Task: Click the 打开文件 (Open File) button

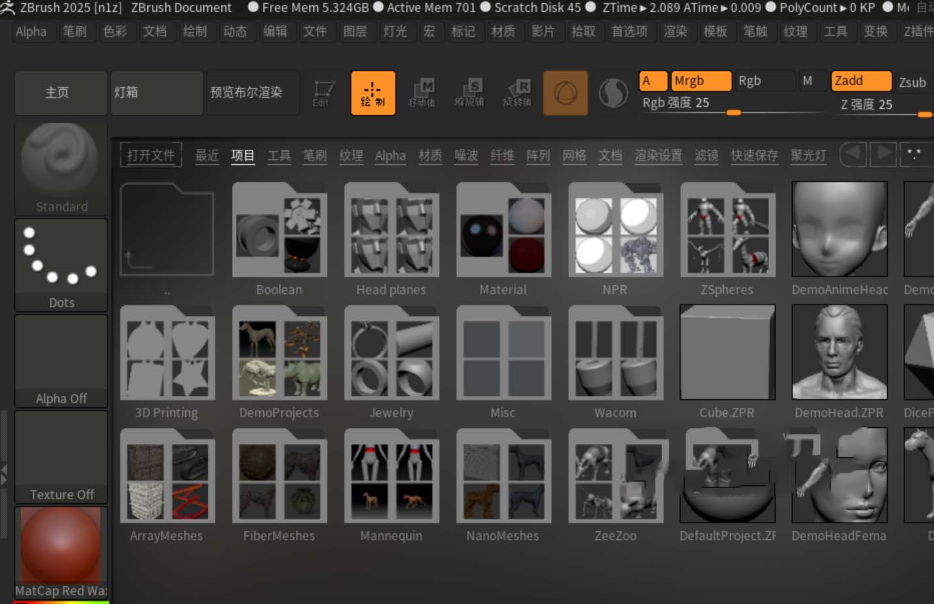Action: [x=151, y=155]
